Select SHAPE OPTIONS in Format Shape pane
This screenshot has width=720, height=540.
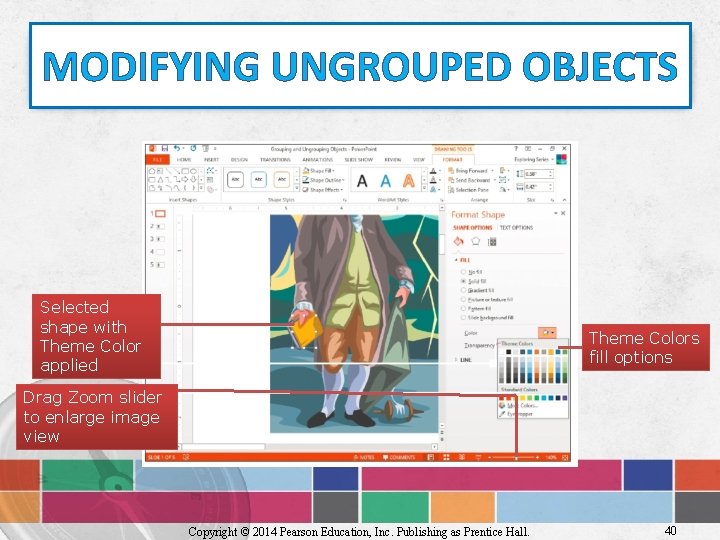(x=472, y=228)
